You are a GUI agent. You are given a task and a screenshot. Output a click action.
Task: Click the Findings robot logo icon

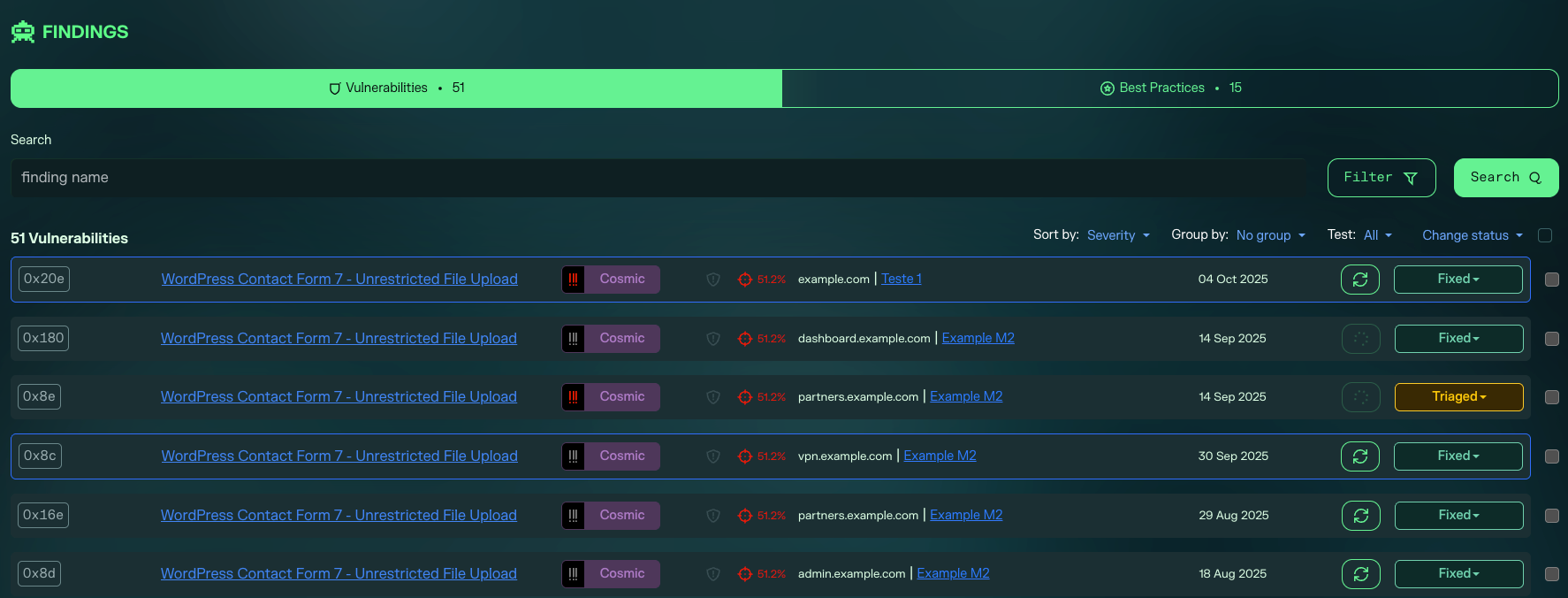point(23,32)
